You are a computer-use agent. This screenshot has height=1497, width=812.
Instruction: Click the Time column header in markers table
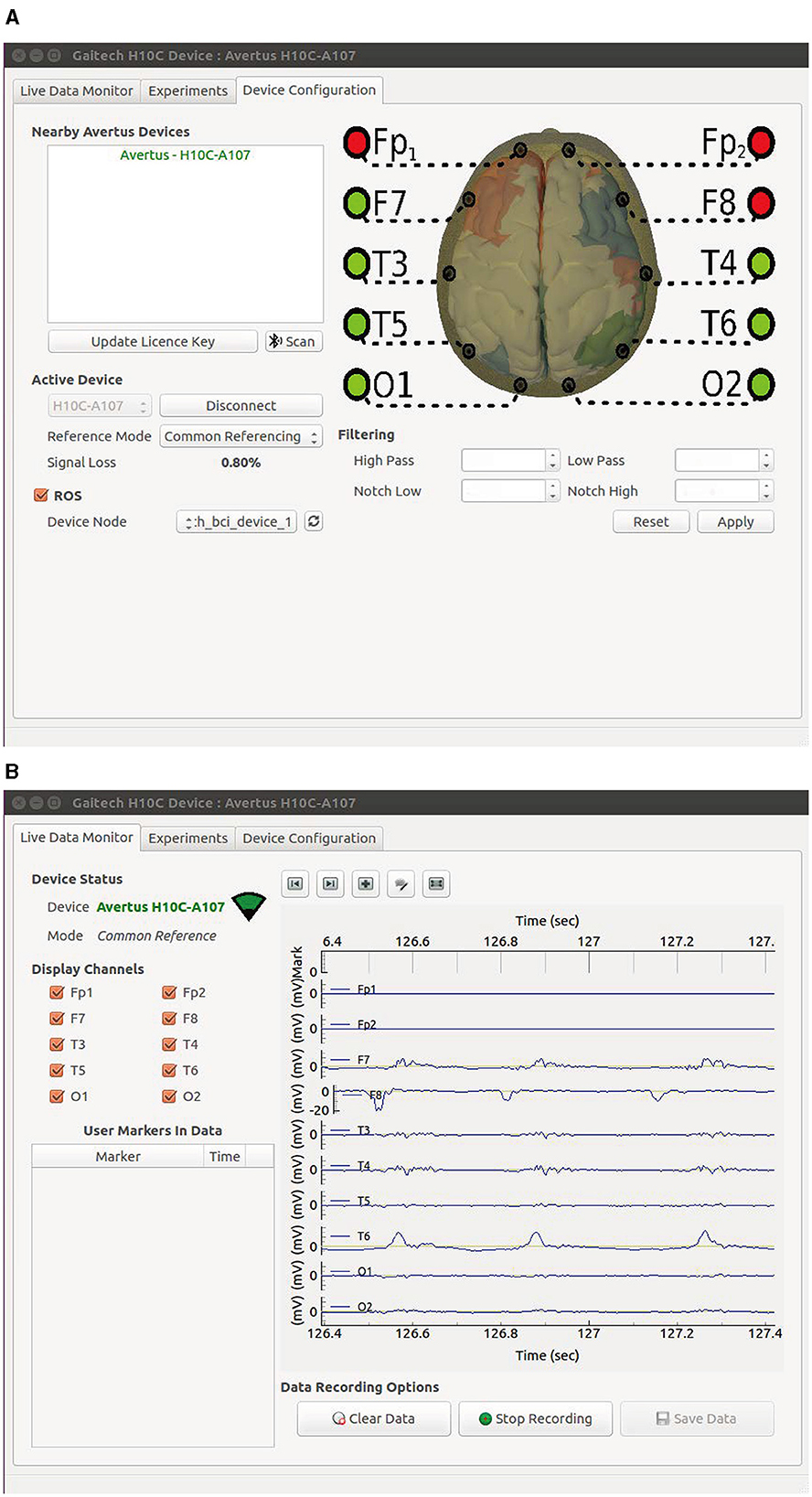pos(224,1156)
